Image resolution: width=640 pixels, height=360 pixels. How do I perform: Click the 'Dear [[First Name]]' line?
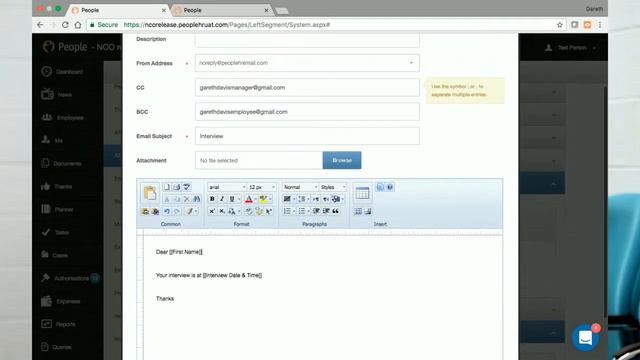179,252
